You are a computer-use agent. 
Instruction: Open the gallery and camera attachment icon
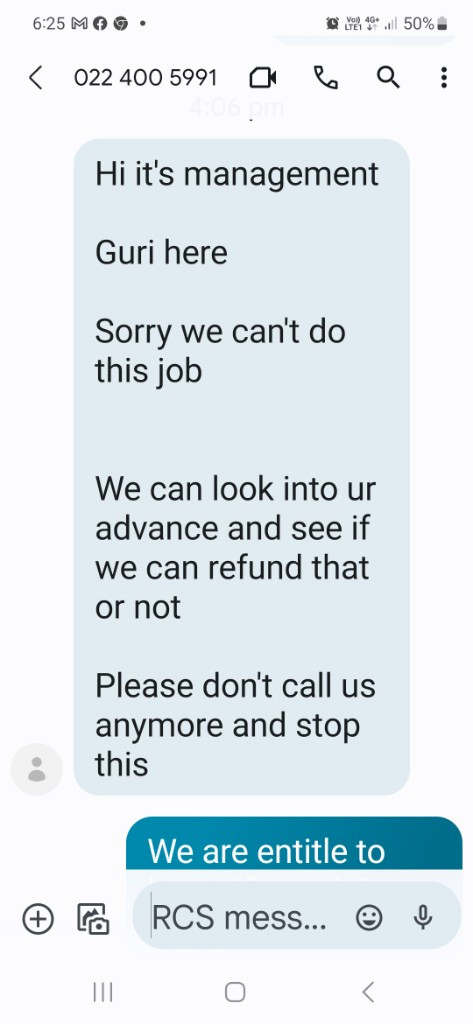click(x=93, y=919)
